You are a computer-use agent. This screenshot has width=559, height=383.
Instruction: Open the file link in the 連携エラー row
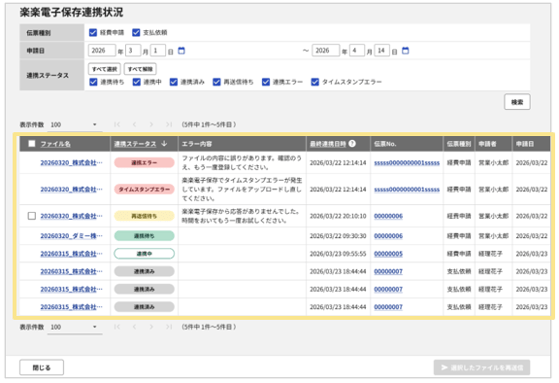71,163
